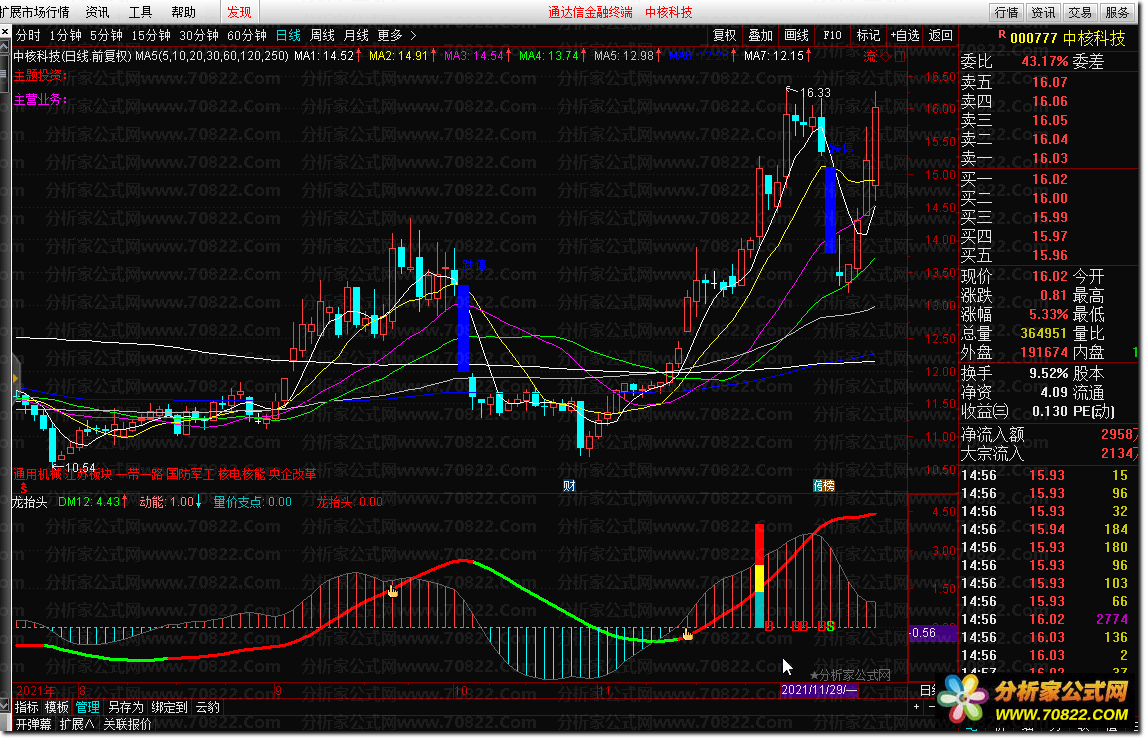The width and height of the screenshot is (1147, 739).
Task: Toggle the 开弹幕 button
Action: tap(34, 724)
